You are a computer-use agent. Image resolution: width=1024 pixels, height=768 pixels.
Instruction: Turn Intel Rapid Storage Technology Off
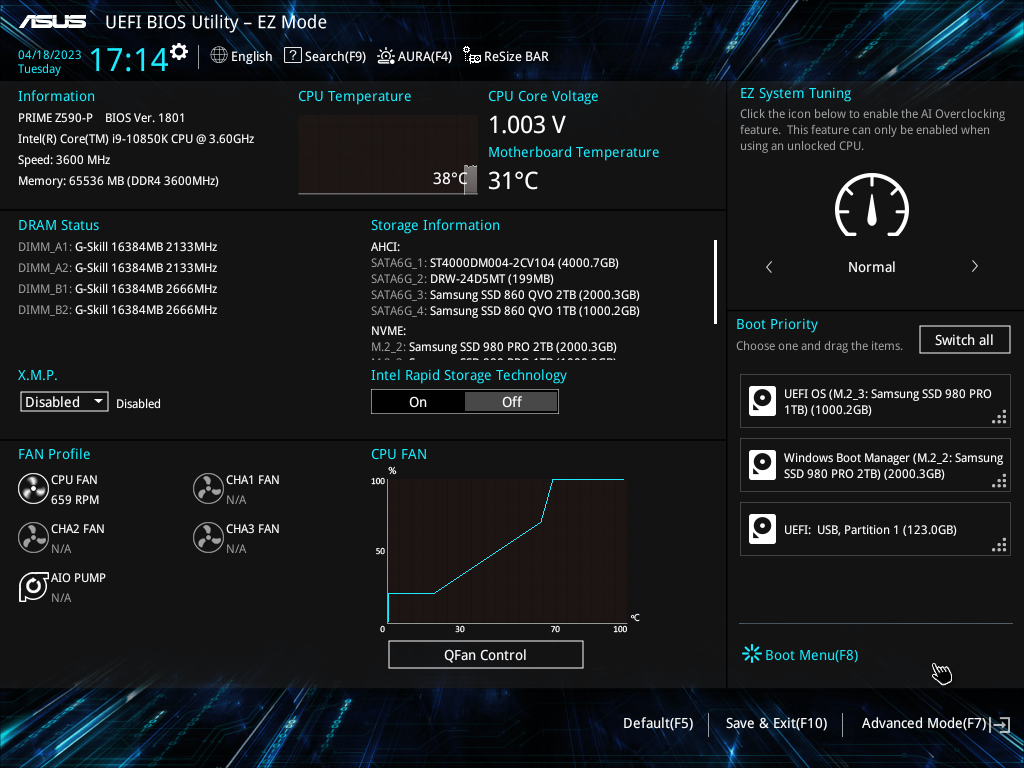(x=511, y=402)
